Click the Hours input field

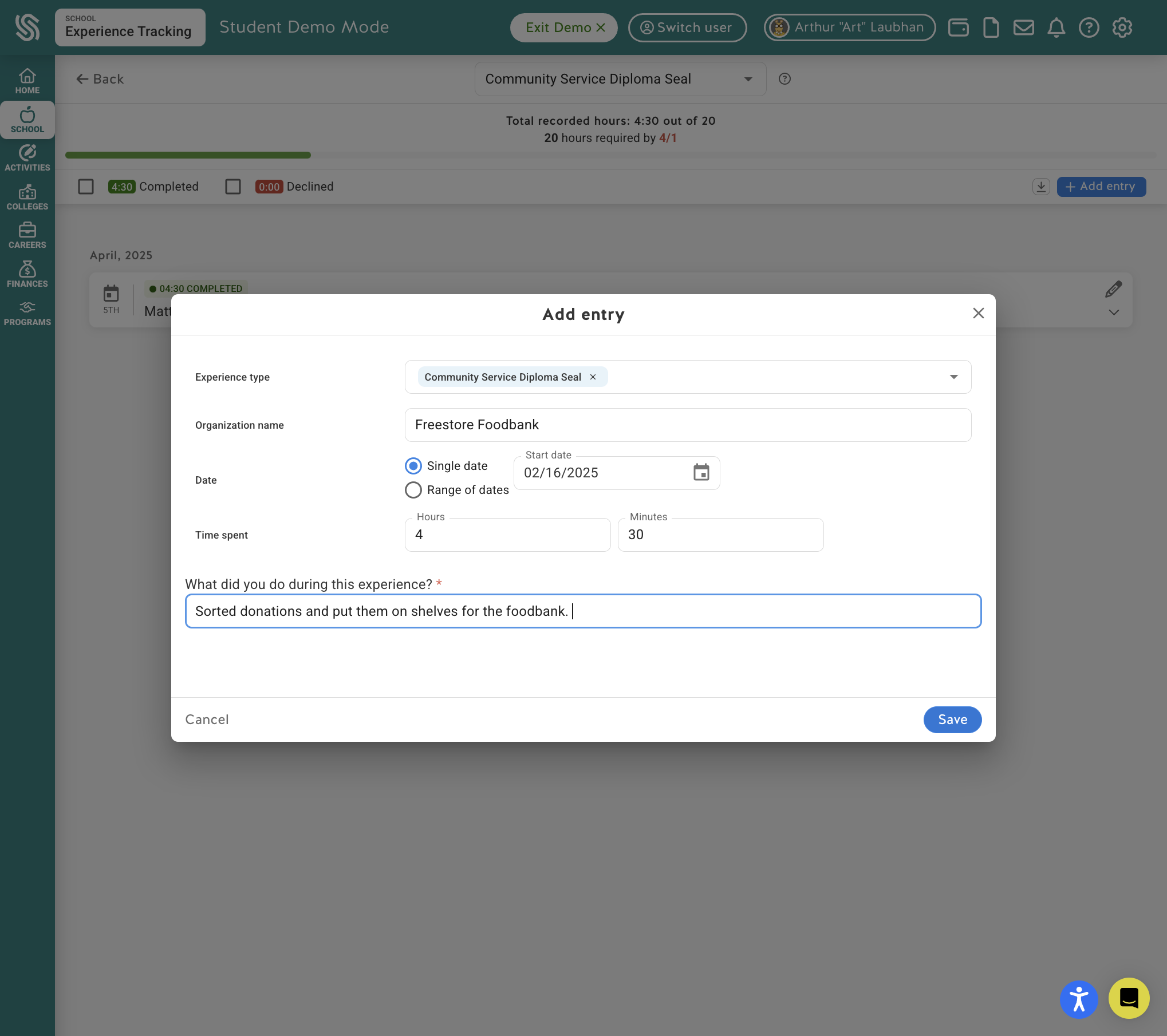[x=507, y=535]
